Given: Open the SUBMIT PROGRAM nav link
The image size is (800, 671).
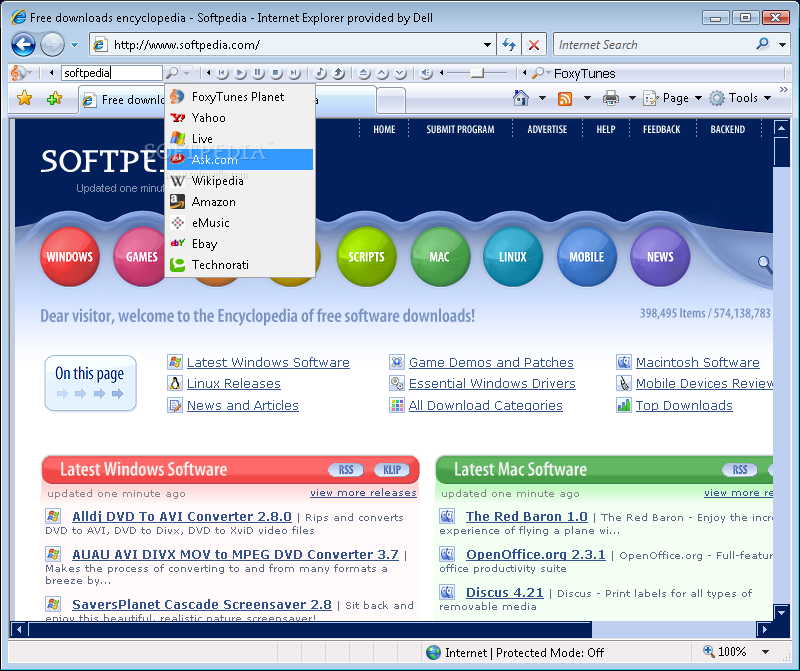Looking at the screenshot, I should click(460, 130).
